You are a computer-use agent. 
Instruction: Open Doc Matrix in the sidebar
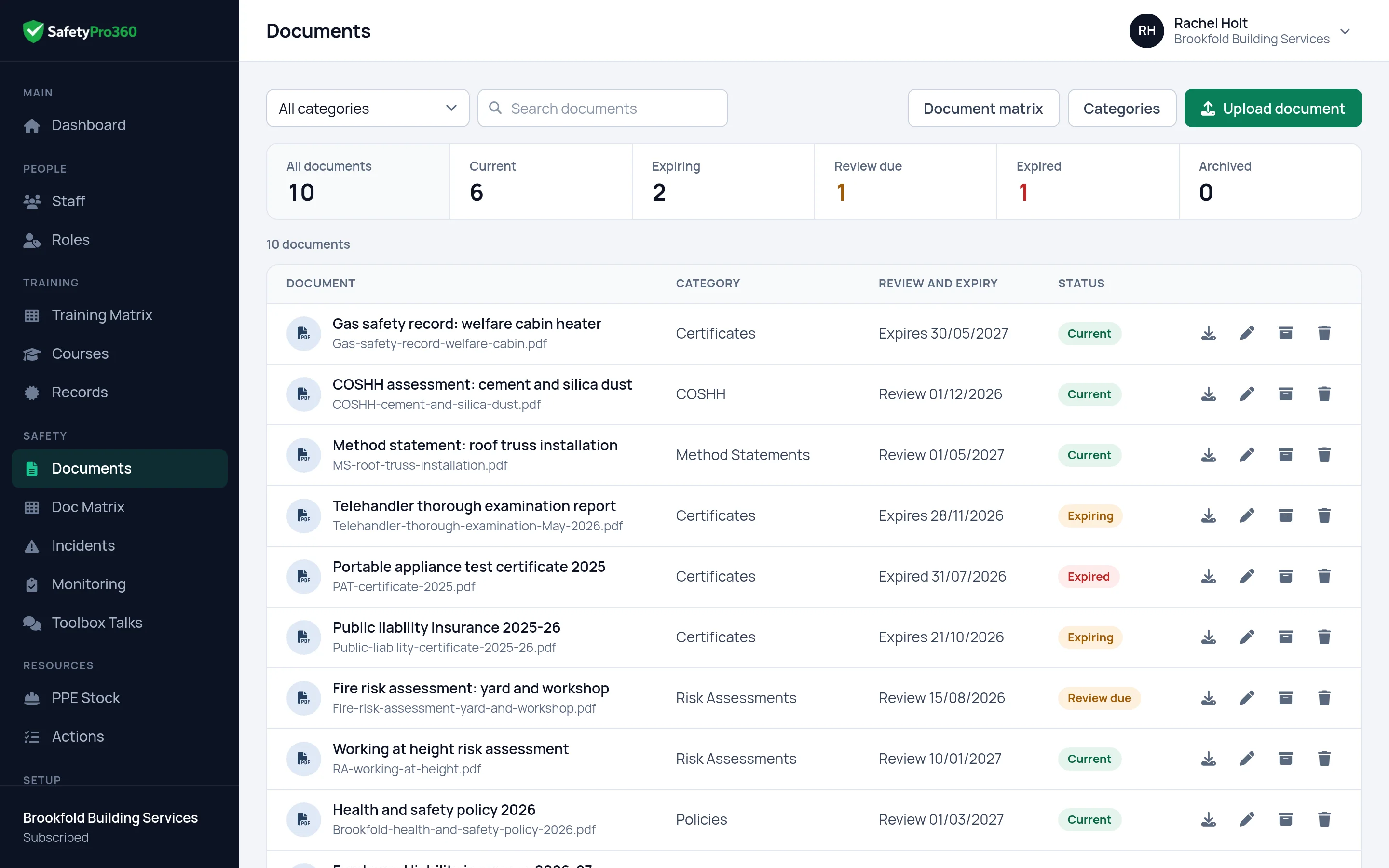[120, 507]
